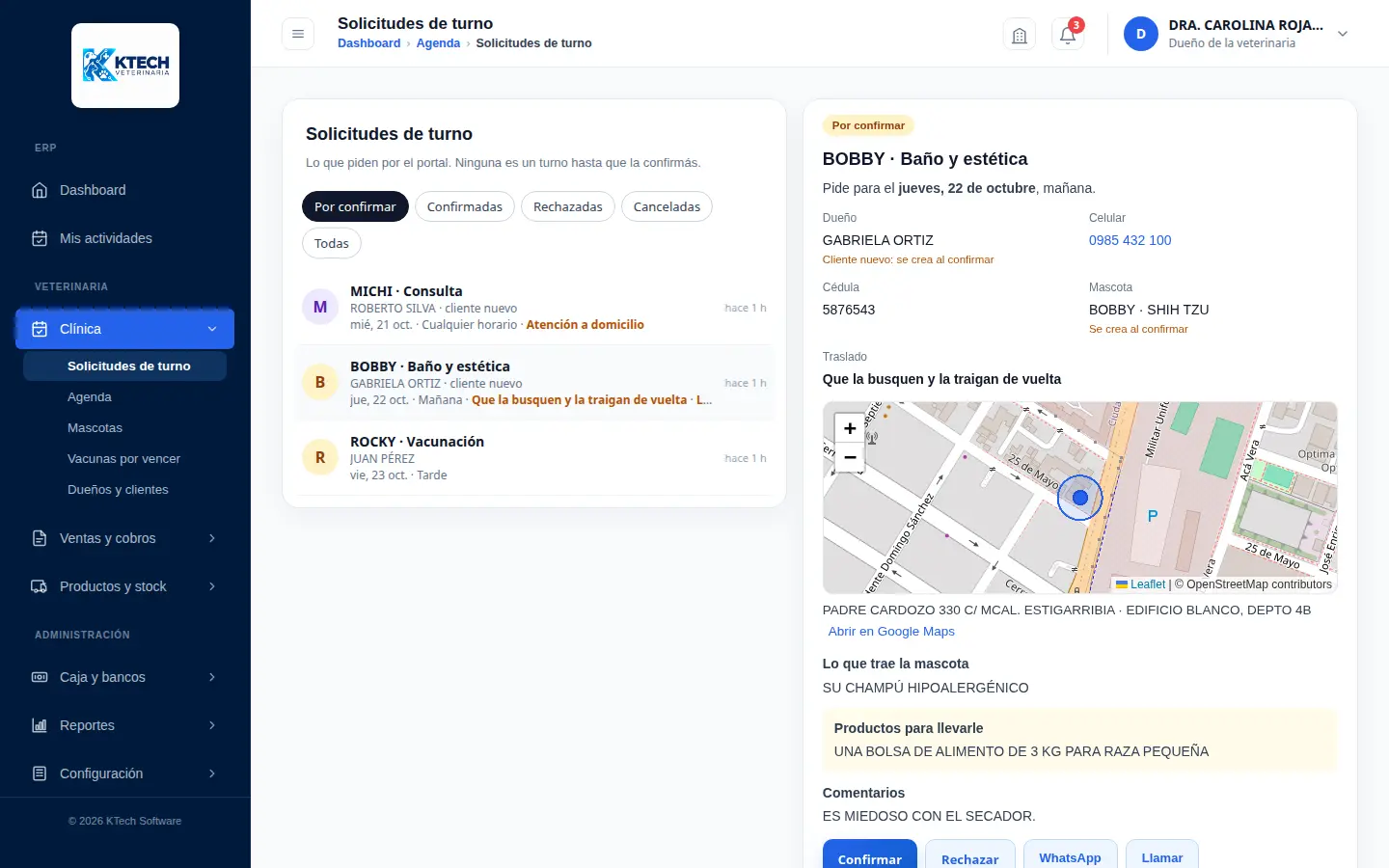The image size is (1389, 868).
Task: Click the KTech Veterinaria logo
Action: (x=125, y=66)
